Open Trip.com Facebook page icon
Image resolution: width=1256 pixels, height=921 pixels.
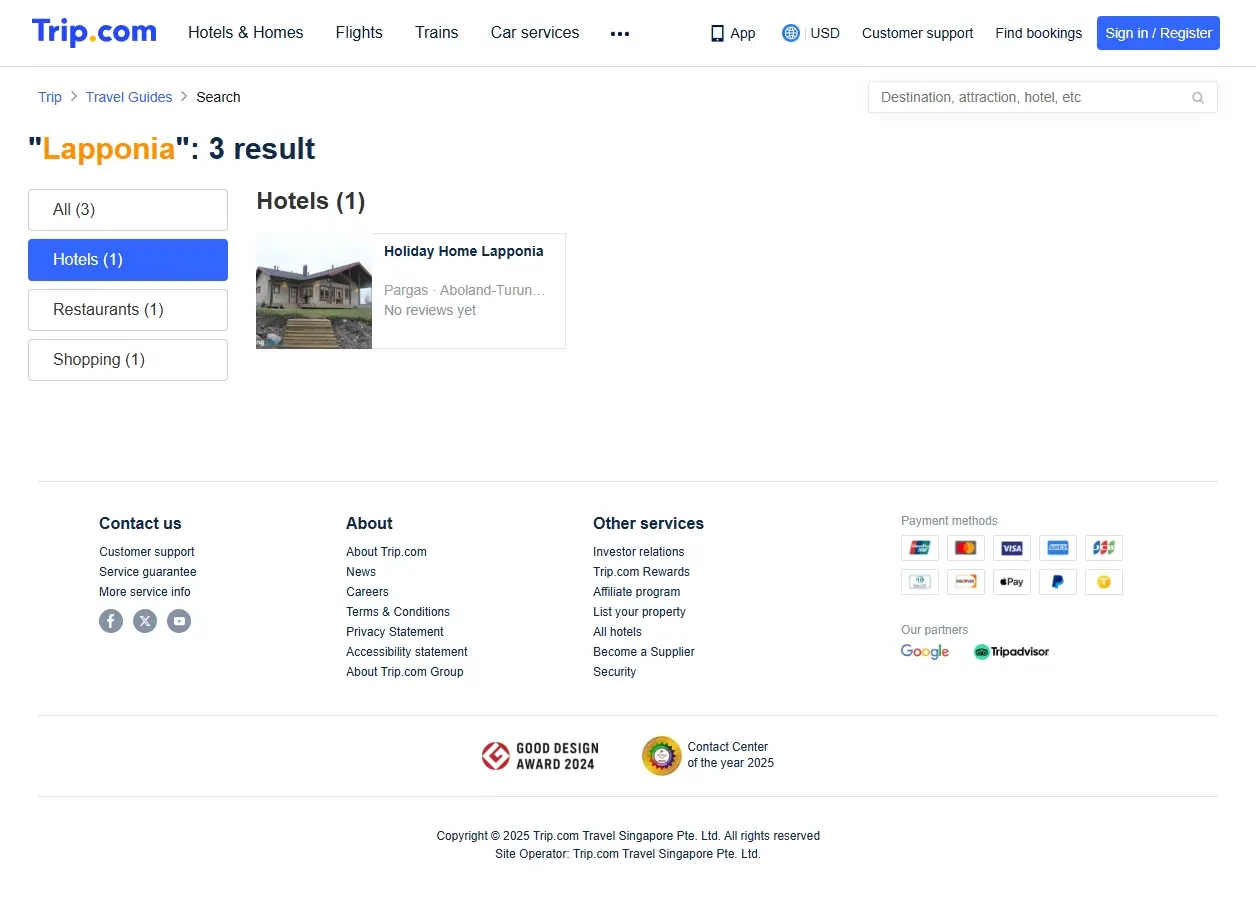point(111,621)
